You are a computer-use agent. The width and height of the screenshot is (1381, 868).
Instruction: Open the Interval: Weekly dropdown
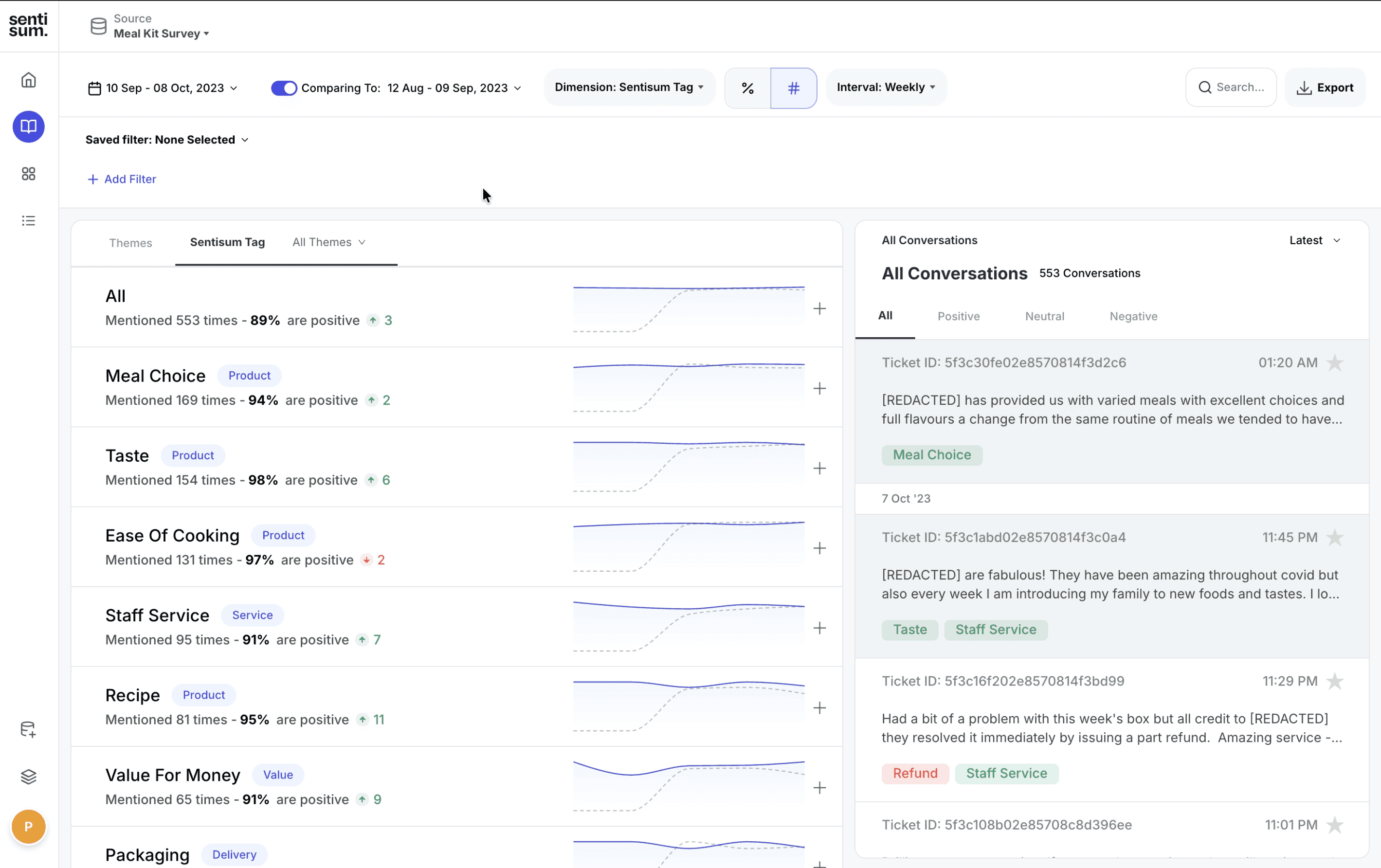coord(886,87)
